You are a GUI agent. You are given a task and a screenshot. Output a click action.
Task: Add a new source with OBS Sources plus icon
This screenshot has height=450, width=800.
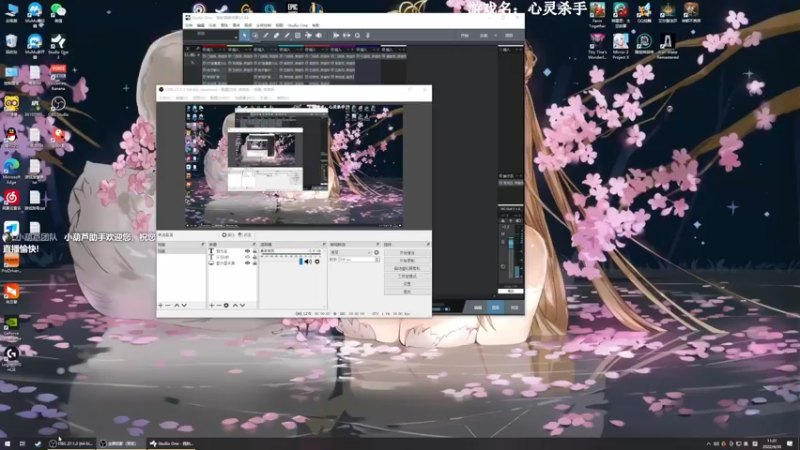coord(212,305)
